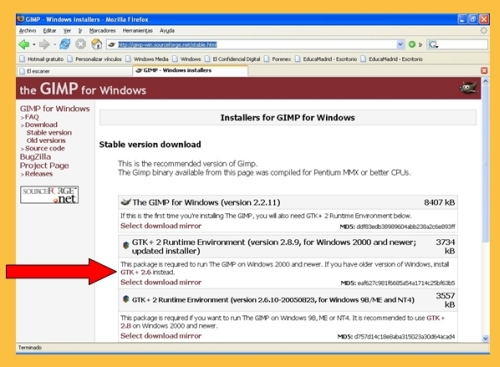The image size is (500, 367).
Task: Click the URL address input field
Action: coord(252,44)
